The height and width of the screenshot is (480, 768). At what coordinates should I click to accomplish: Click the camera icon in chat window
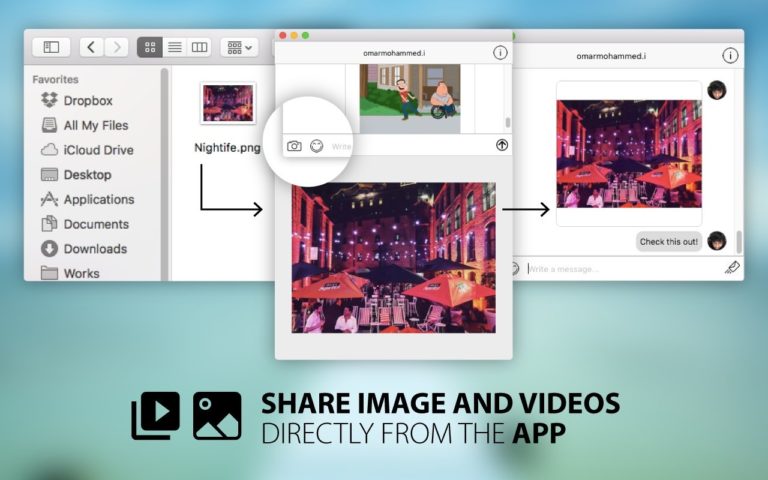294,146
